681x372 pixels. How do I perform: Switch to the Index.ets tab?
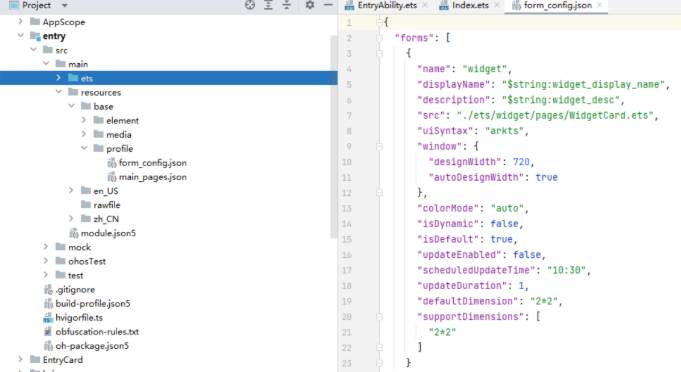[470, 5]
